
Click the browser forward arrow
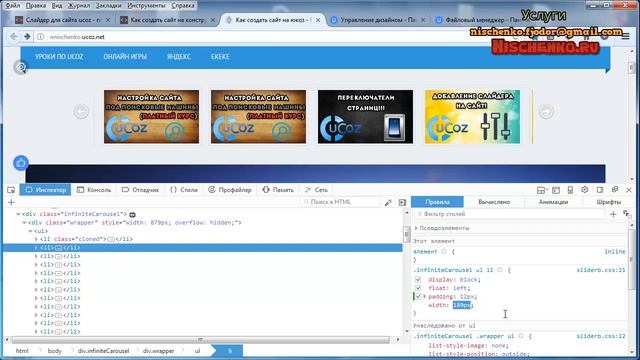pyautogui.click(x=27, y=37)
